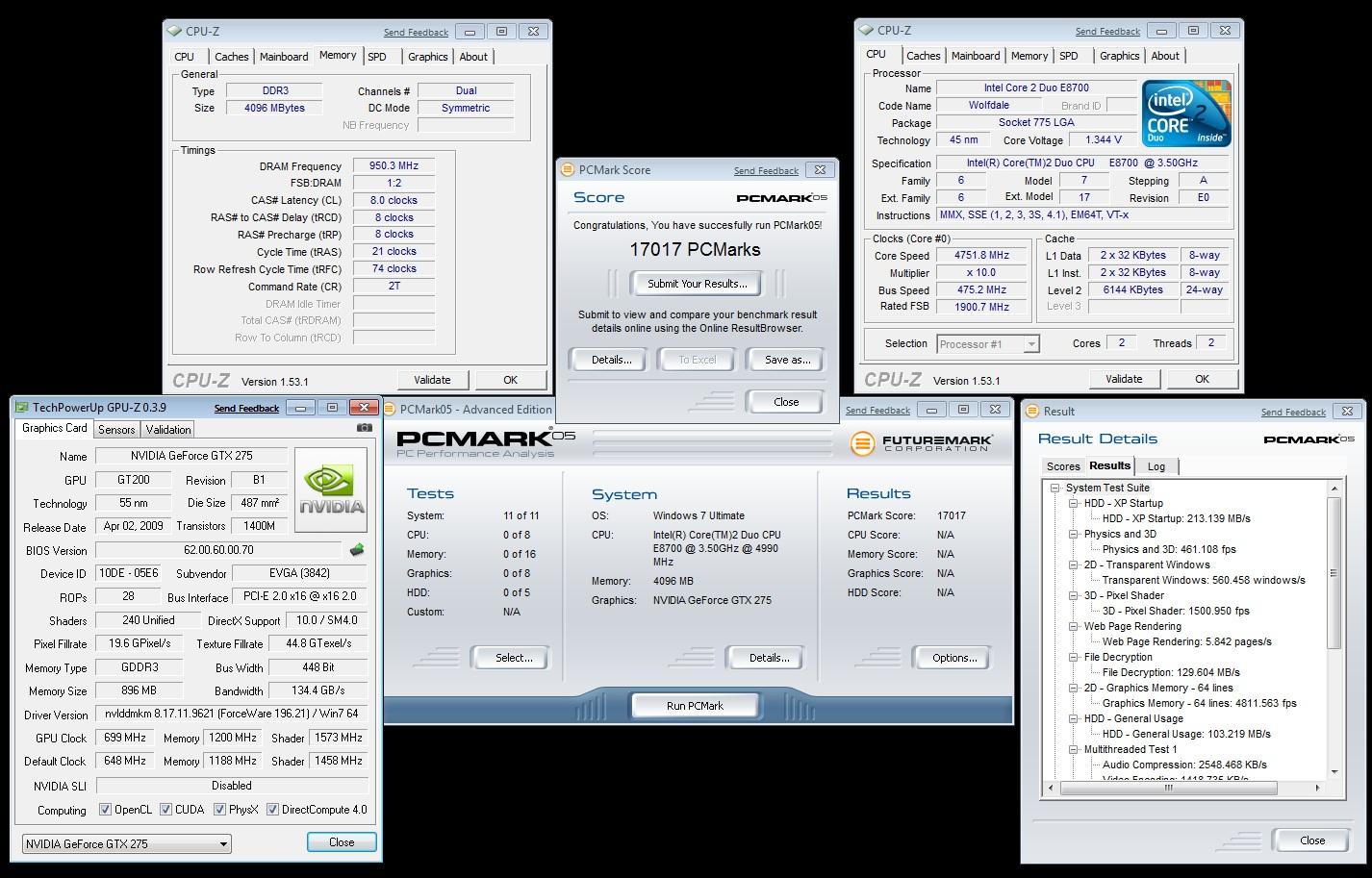Image resolution: width=1372 pixels, height=878 pixels.
Task: Click the CPU-Z Memory window title icon
Action: coord(174,31)
